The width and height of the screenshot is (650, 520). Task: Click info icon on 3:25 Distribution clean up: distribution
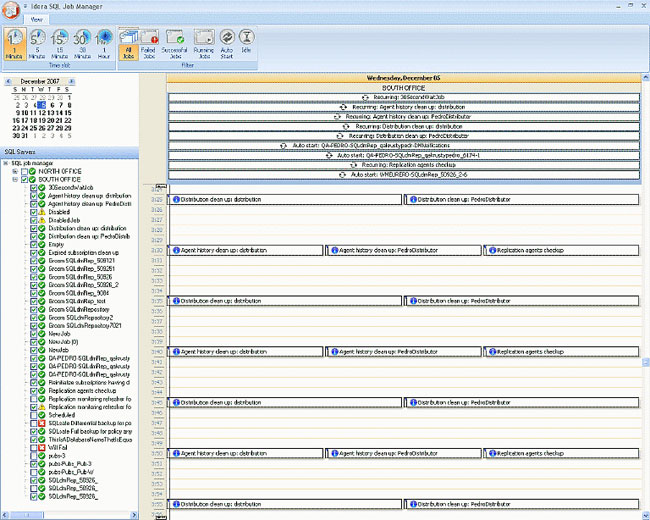click(176, 199)
